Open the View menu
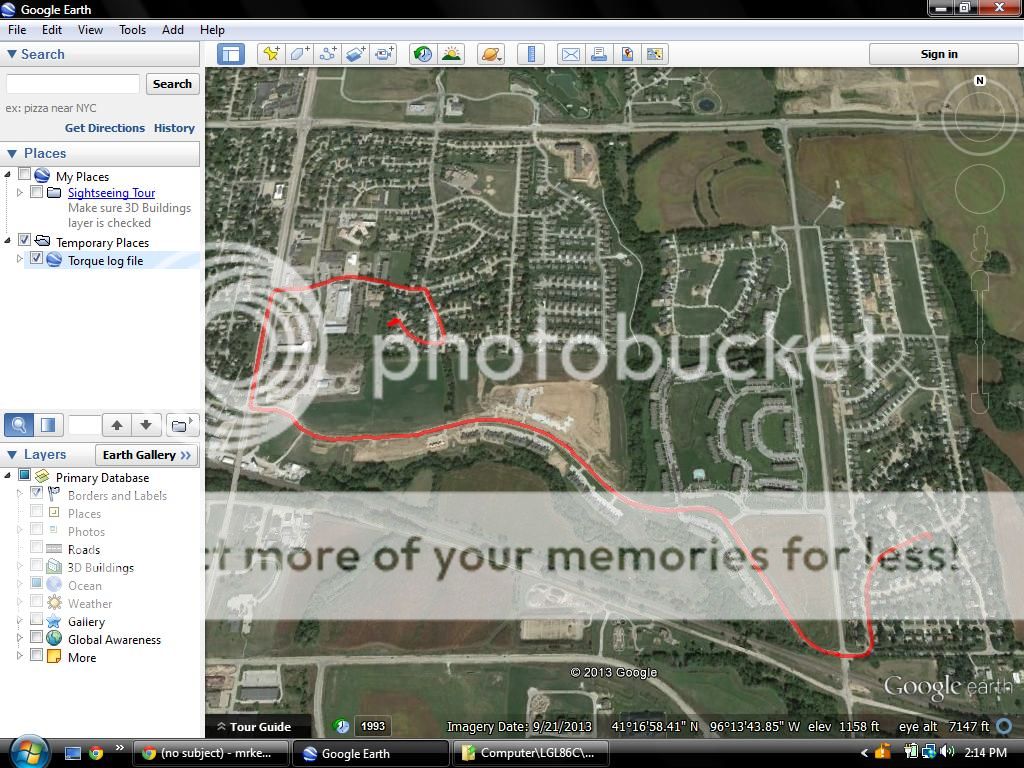1024x768 pixels. click(x=90, y=30)
